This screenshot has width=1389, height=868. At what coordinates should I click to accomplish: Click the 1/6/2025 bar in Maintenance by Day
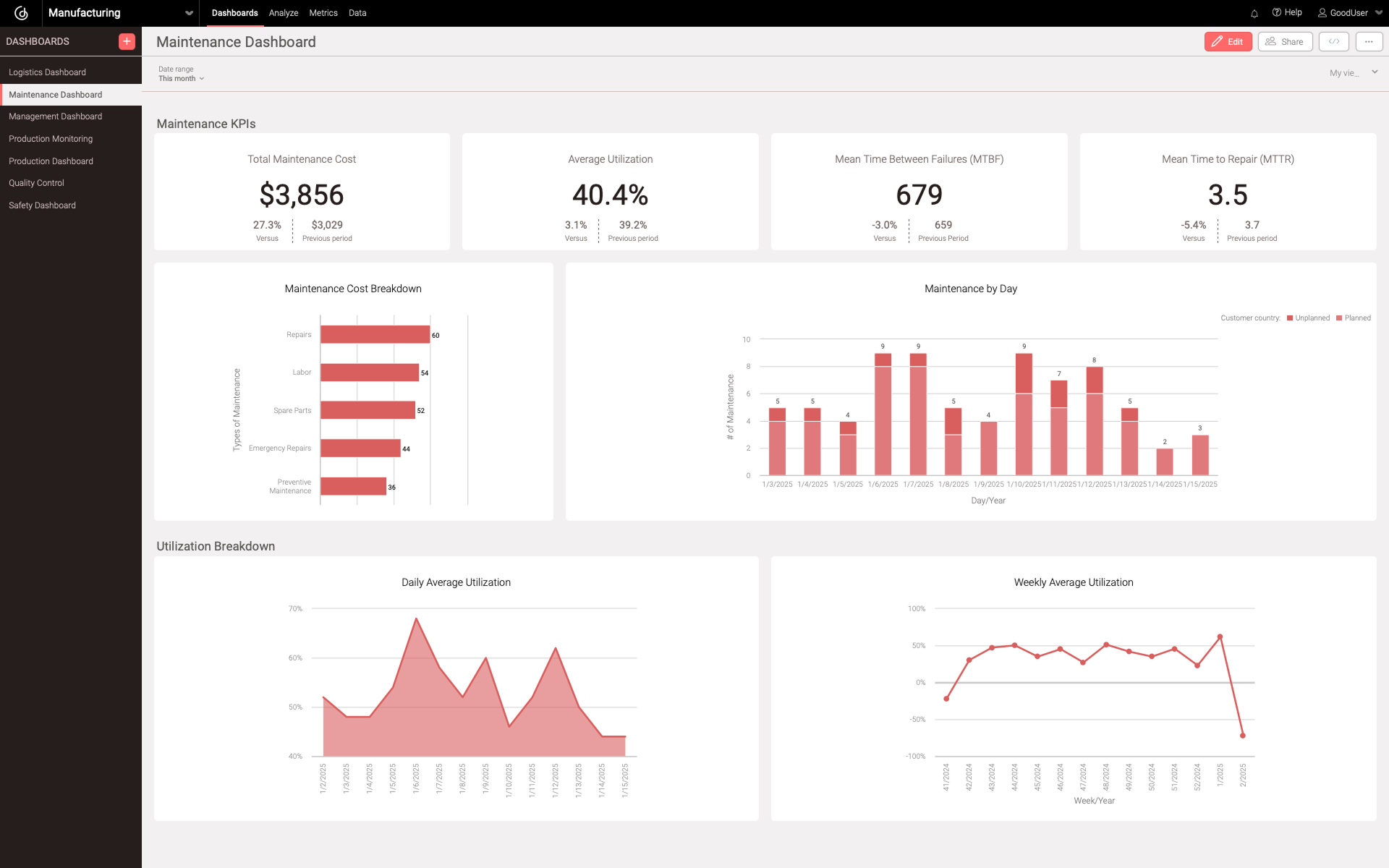(x=883, y=412)
